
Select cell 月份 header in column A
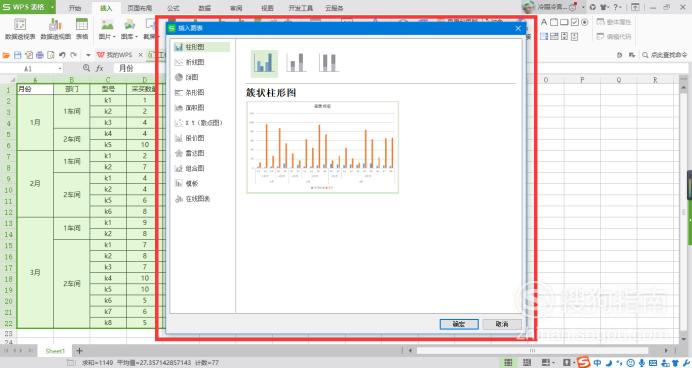(x=35, y=89)
